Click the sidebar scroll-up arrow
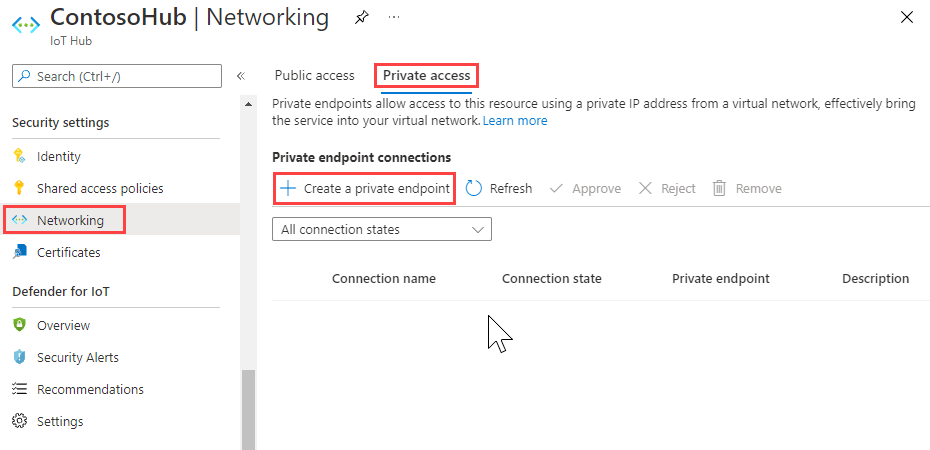 point(248,104)
